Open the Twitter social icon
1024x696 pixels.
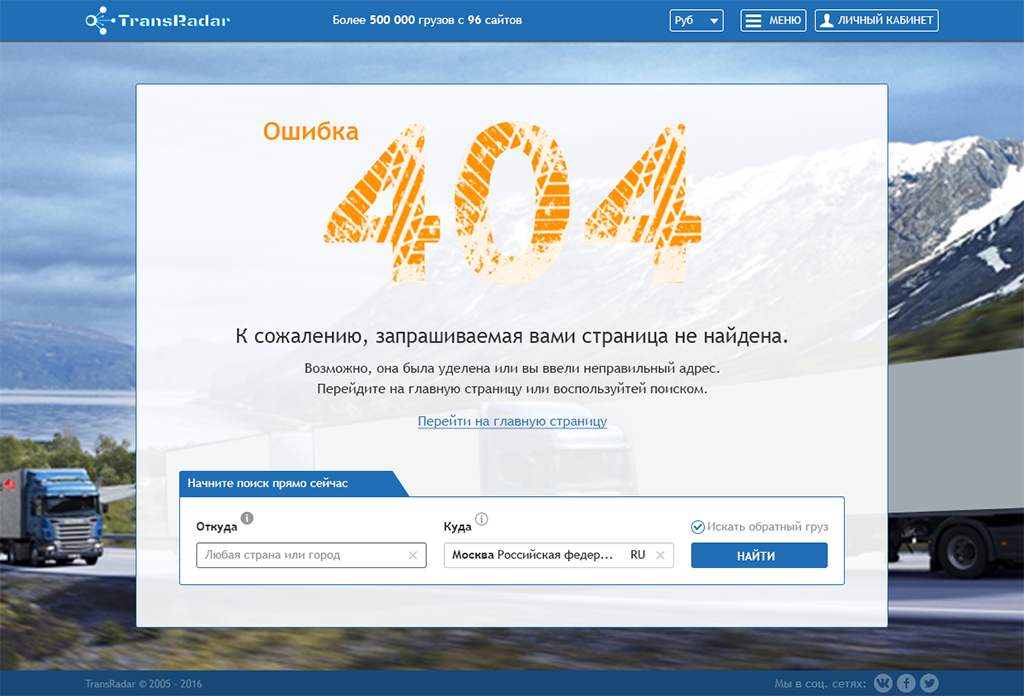point(929,683)
